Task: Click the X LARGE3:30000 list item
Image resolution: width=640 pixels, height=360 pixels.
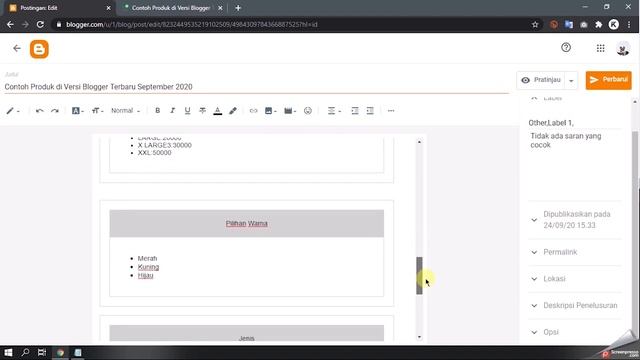Action: 164,145
